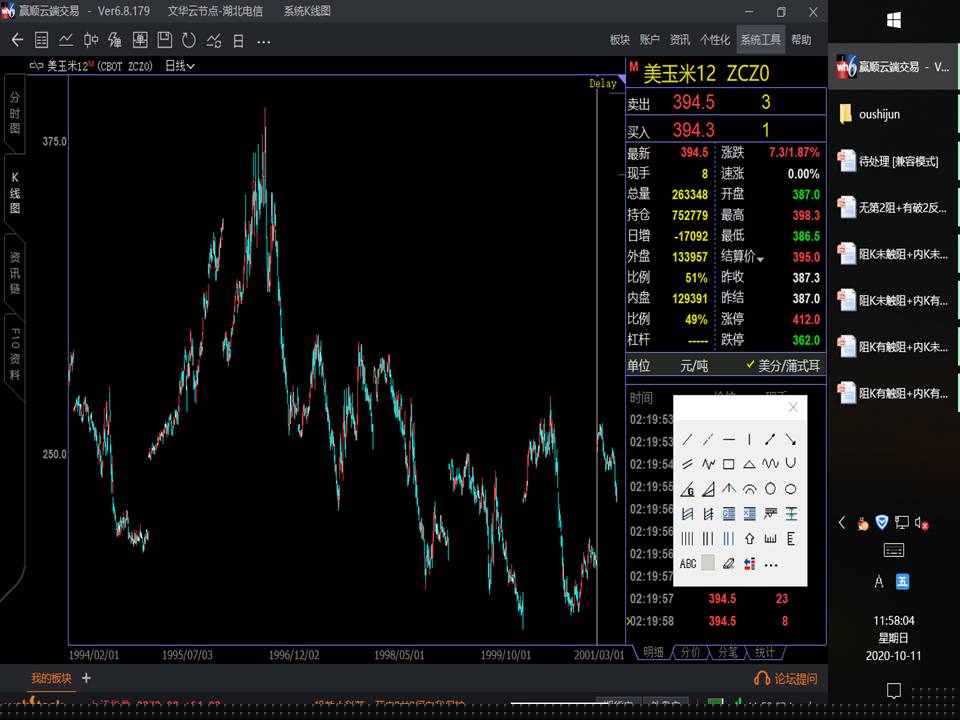This screenshot has width=960, height=720.
Task: Open the 日线 period dropdown
Action: [x=180, y=66]
